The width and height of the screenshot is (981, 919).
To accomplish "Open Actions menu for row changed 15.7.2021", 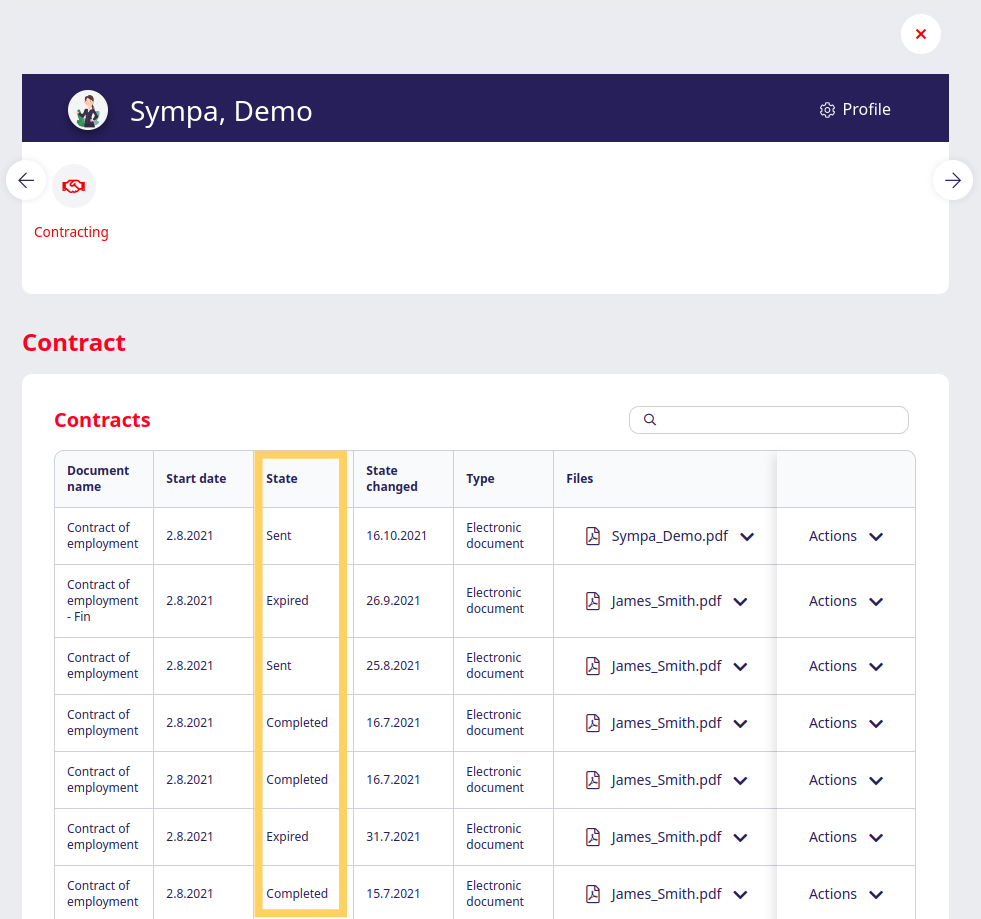I will 845,894.
